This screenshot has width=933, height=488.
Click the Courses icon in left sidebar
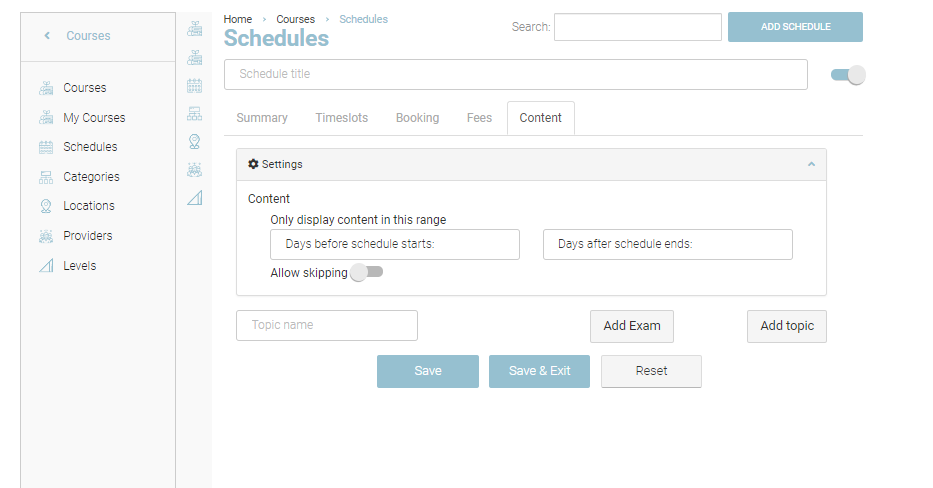click(45, 88)
